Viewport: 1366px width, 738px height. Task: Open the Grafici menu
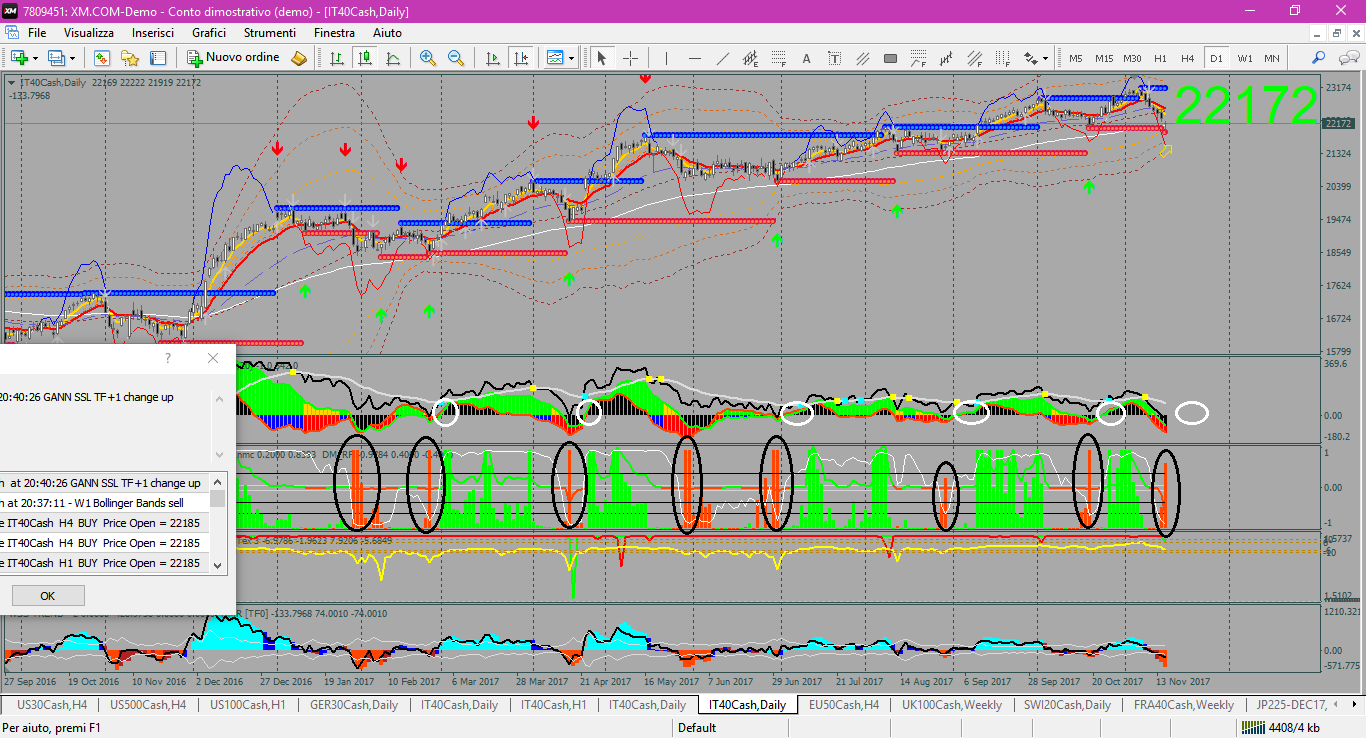click(x=209, y=33)
